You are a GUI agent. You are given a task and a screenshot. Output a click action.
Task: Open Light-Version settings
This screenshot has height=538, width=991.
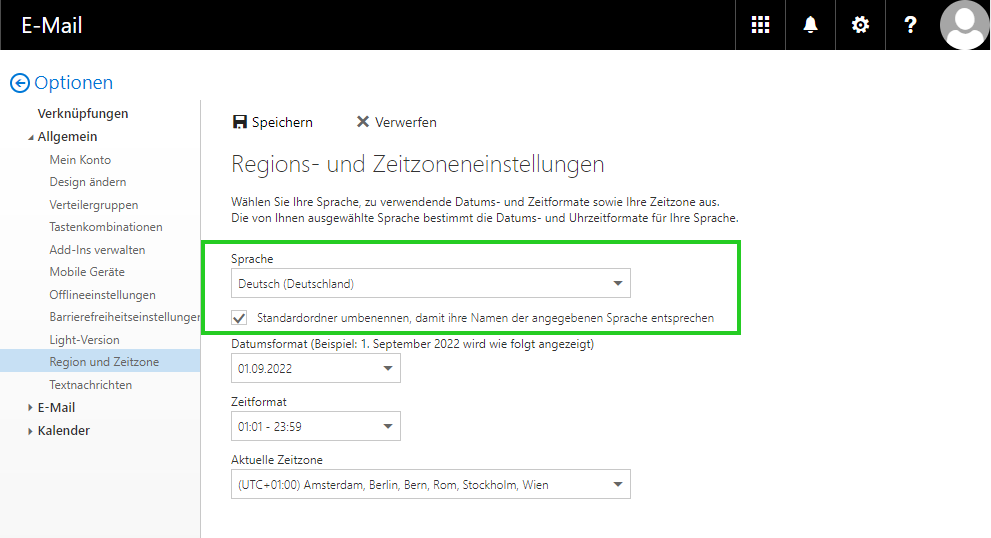[x=84, y=339]
